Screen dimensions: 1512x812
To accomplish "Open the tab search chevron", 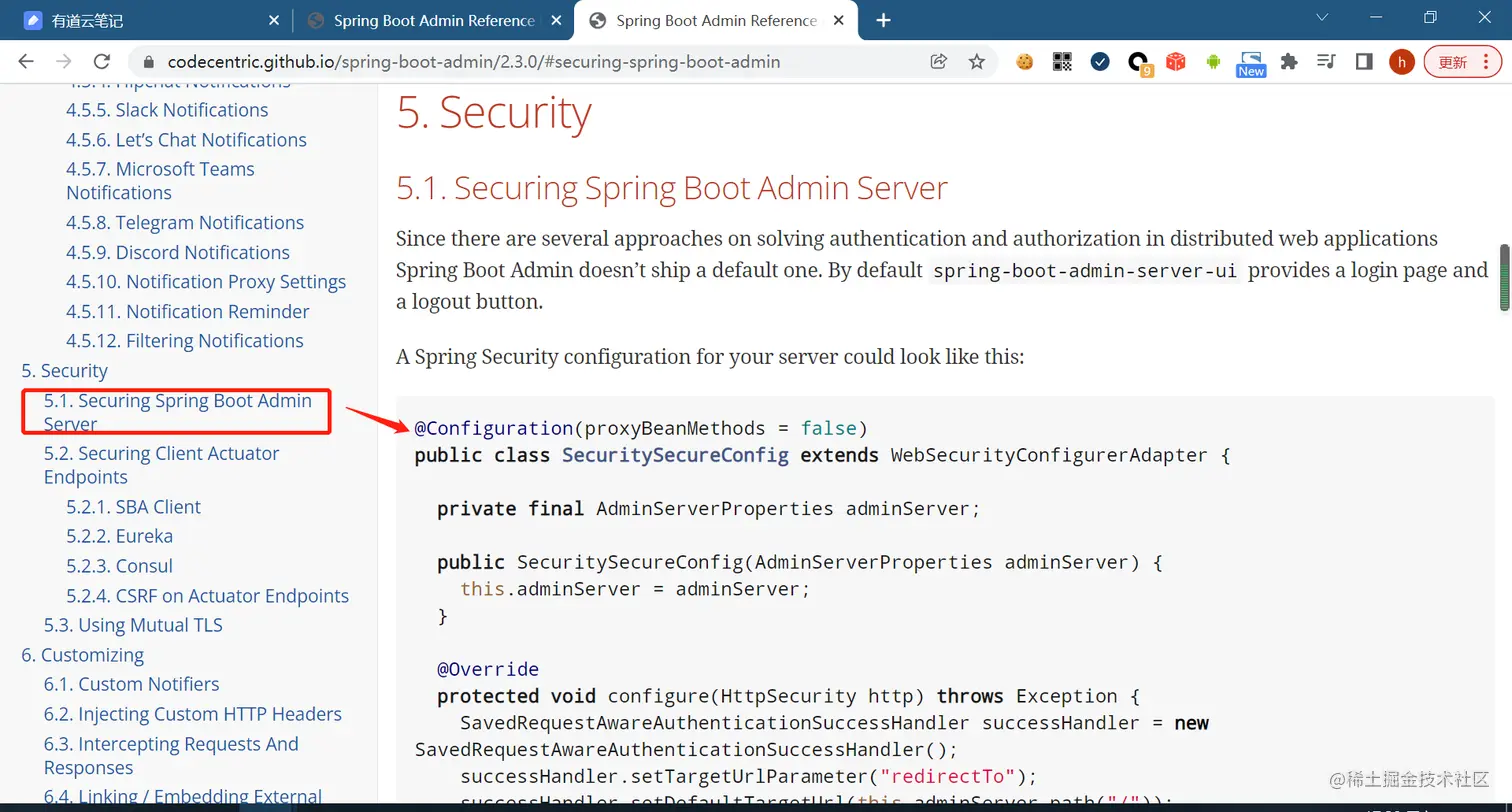I will pos(1322,18).
